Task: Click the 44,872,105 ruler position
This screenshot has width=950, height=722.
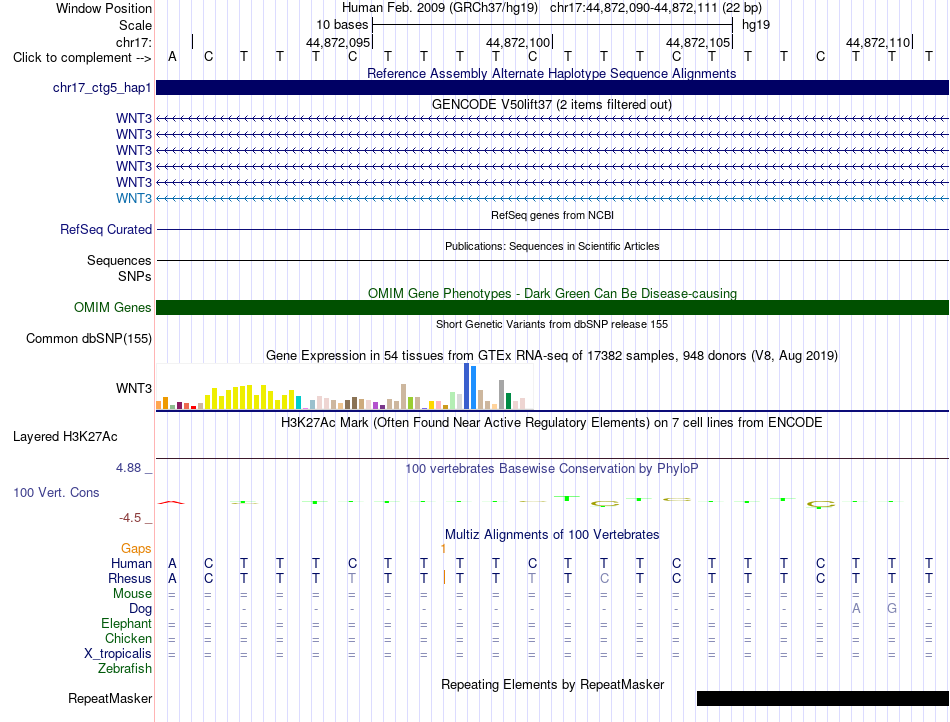Action: click(698, 42)
